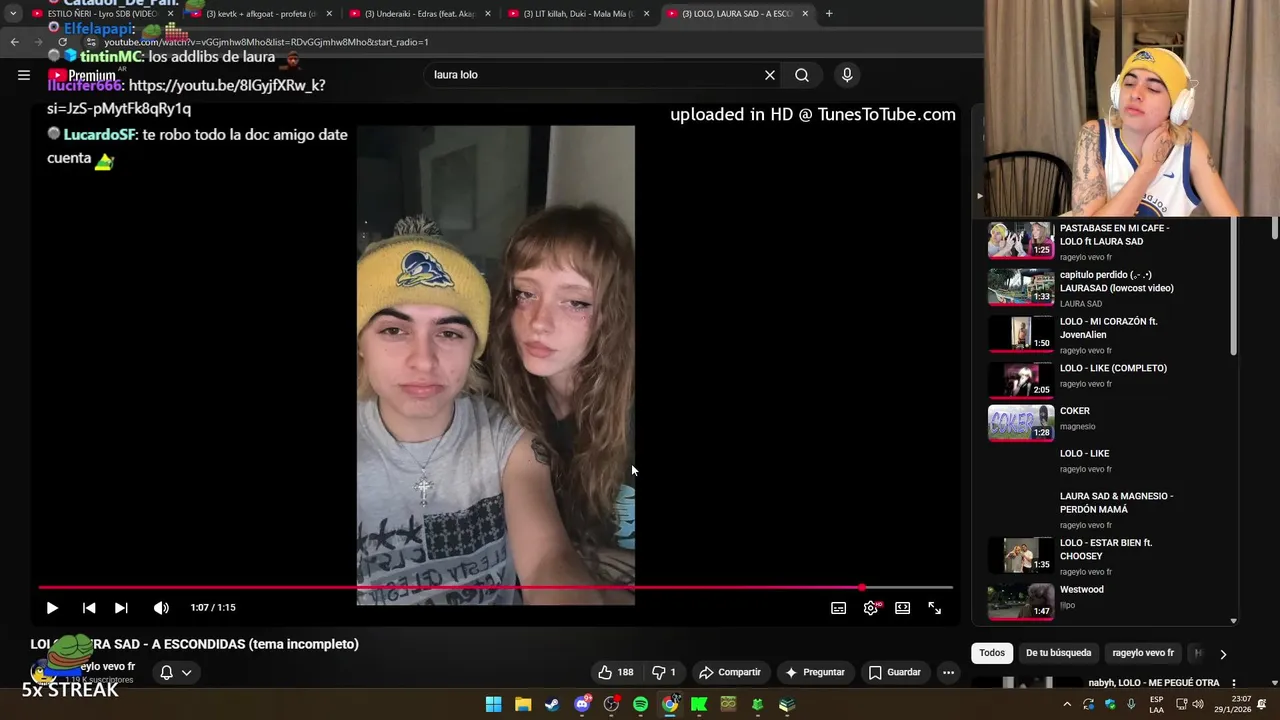Open the Westwood video thumbnail
The image size is (1280, 720).
[1021, 601]
